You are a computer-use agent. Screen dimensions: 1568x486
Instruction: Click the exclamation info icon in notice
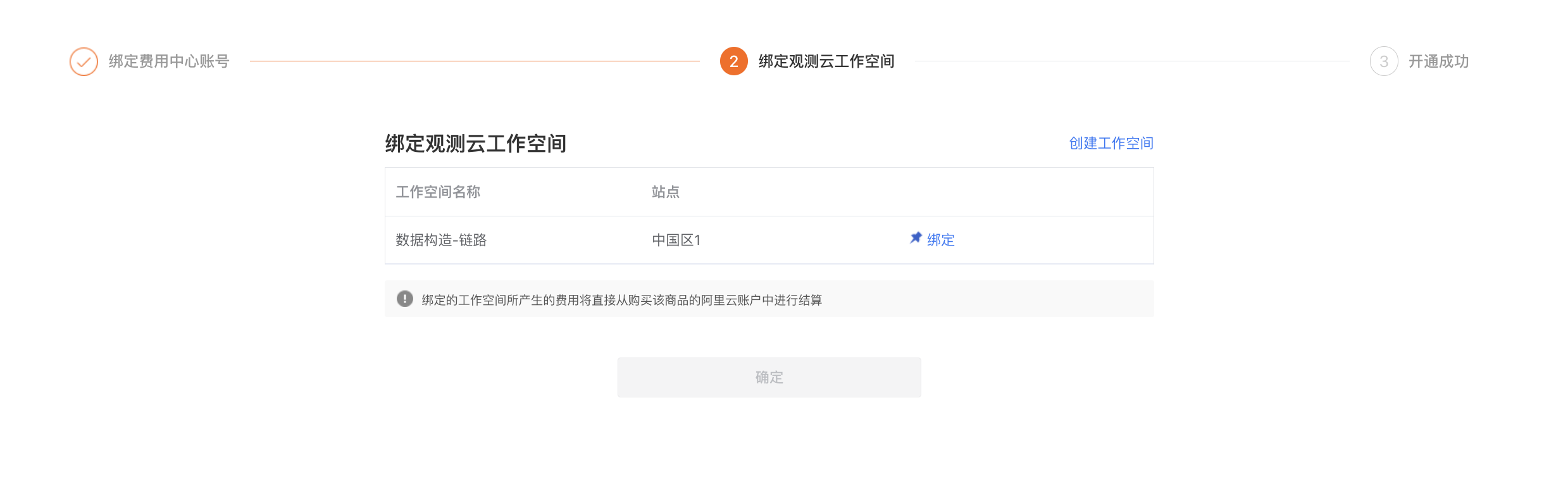[x=405, y=299]
